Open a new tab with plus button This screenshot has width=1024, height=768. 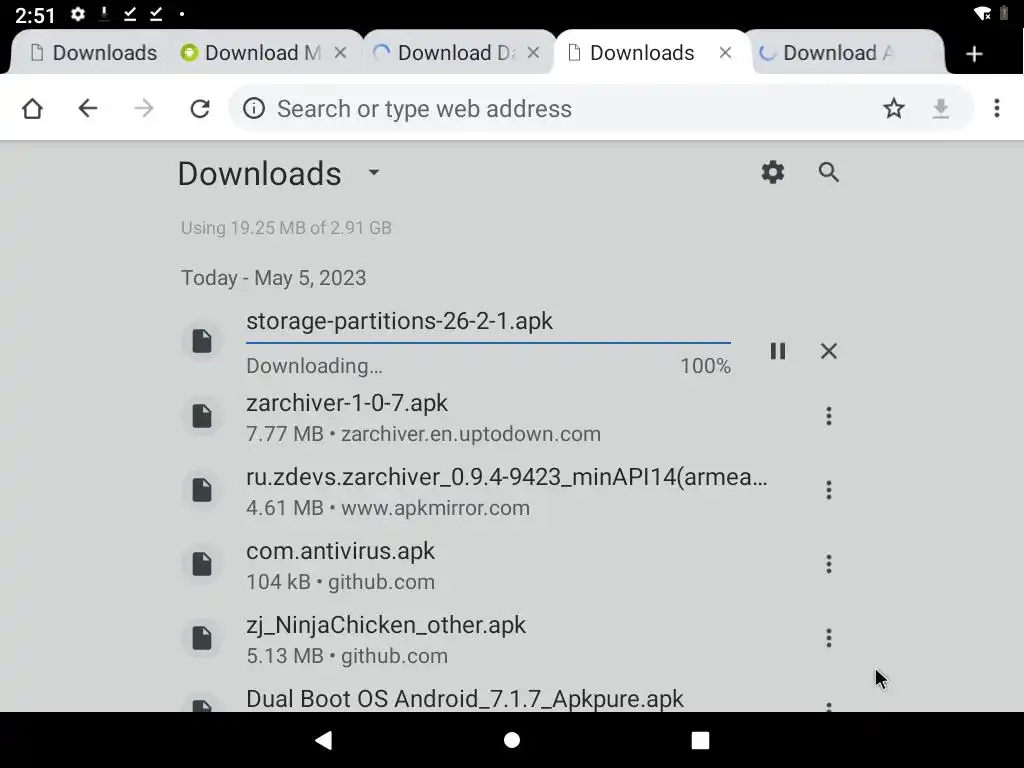[974, 54]
